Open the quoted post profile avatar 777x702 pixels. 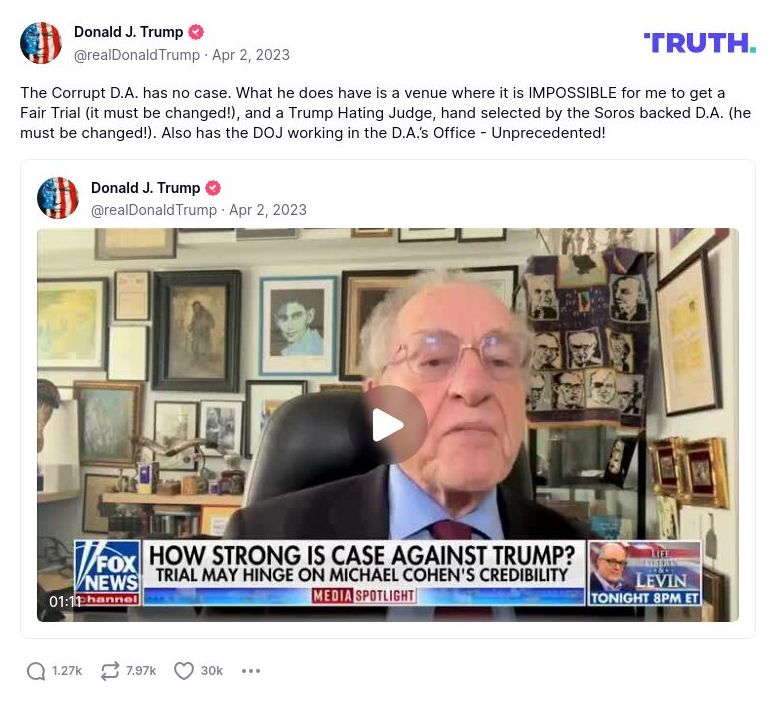[x=57, y=198]
